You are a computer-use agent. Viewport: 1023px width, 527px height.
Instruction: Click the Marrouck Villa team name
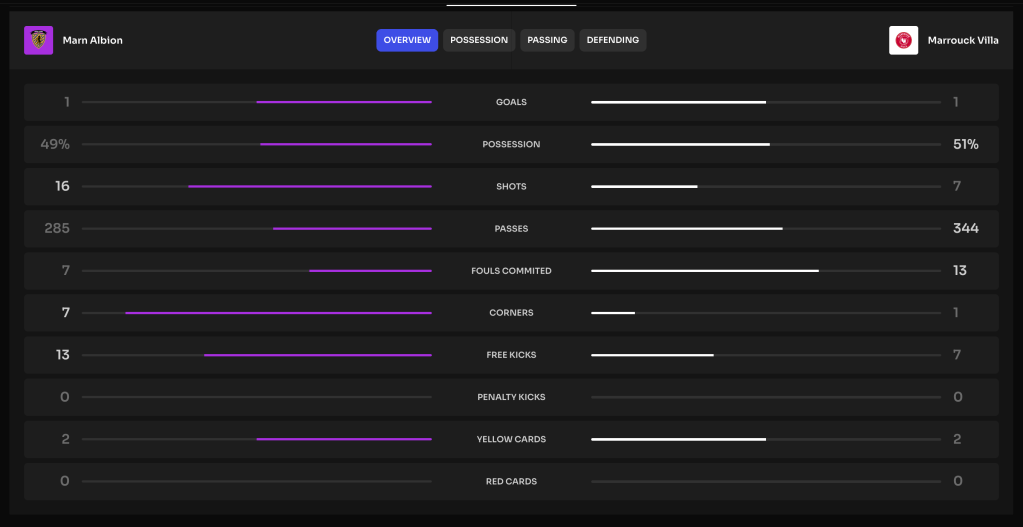point(961,40)
